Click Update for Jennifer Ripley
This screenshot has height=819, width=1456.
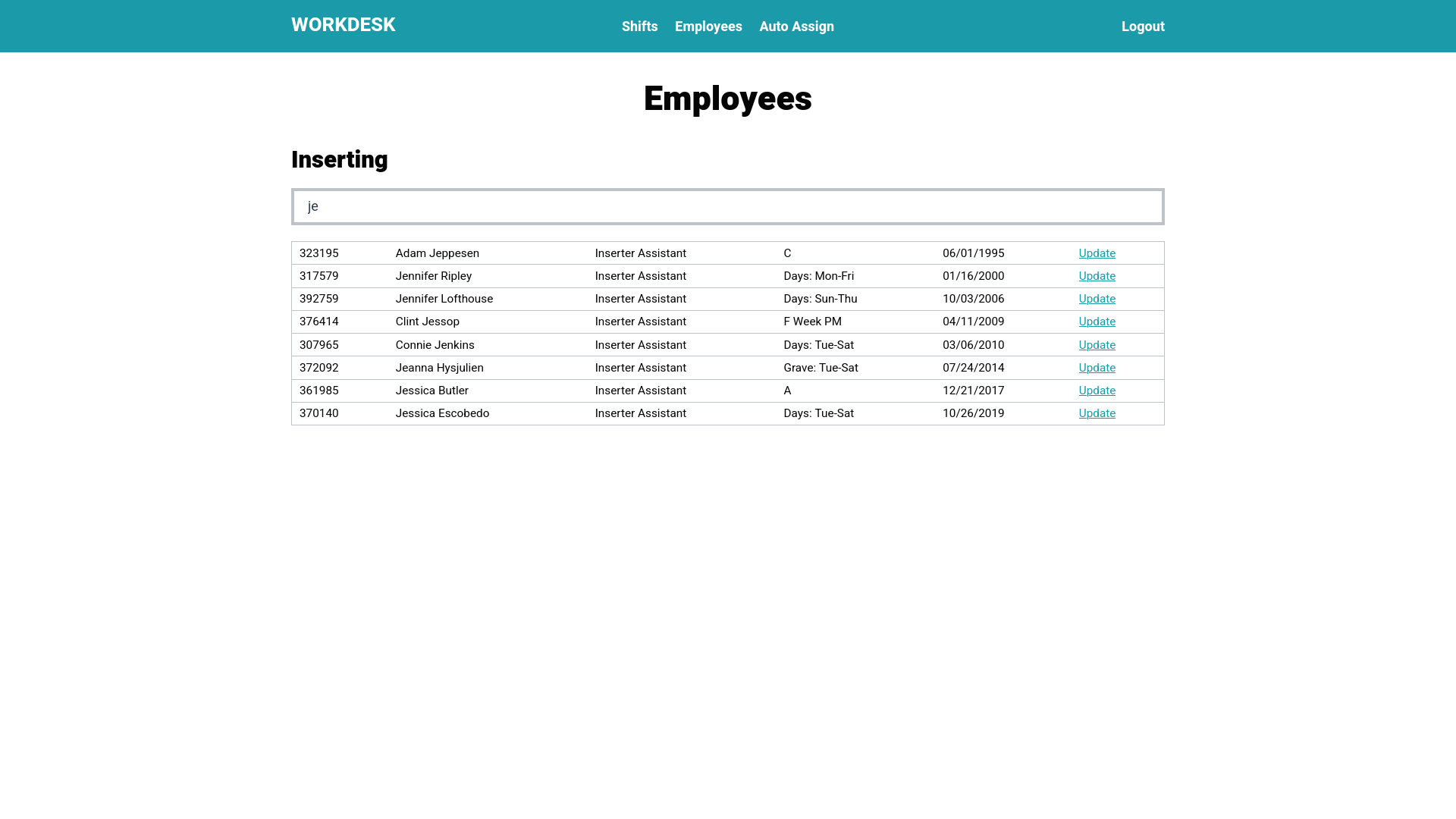[1097, 276]
